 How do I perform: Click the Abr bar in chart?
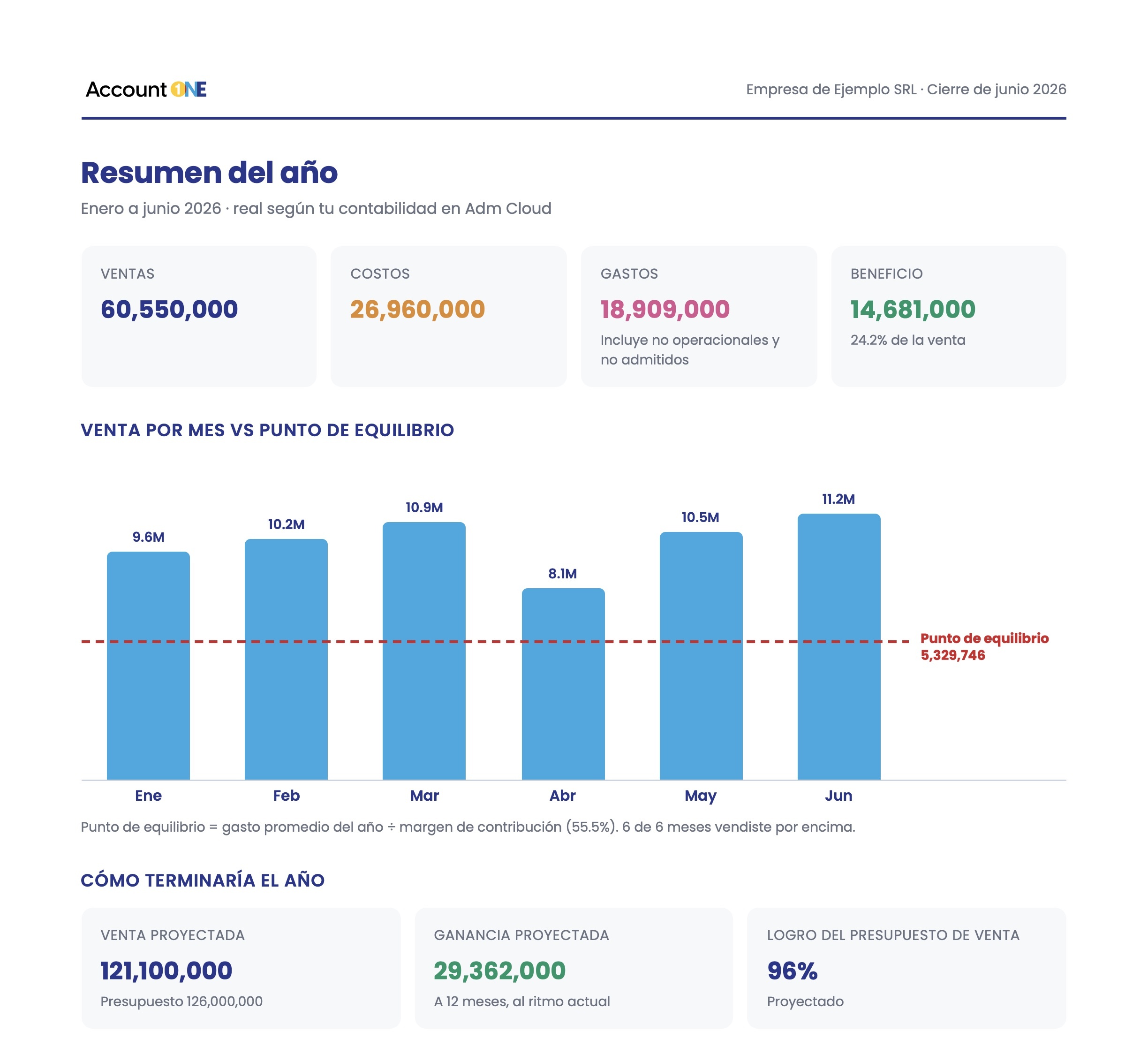click(563, 683)
